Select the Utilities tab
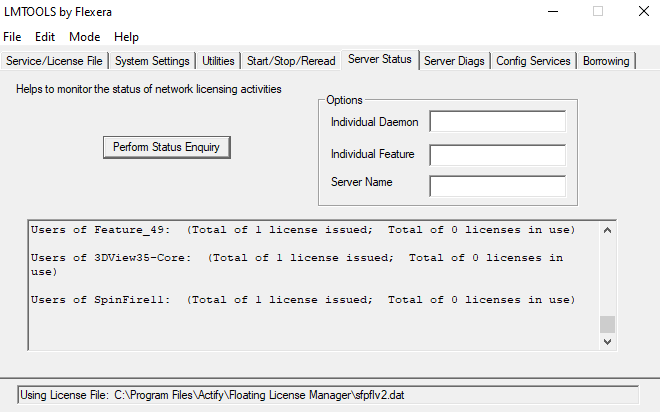Viewport: 660px width, 412px height. 219,61
